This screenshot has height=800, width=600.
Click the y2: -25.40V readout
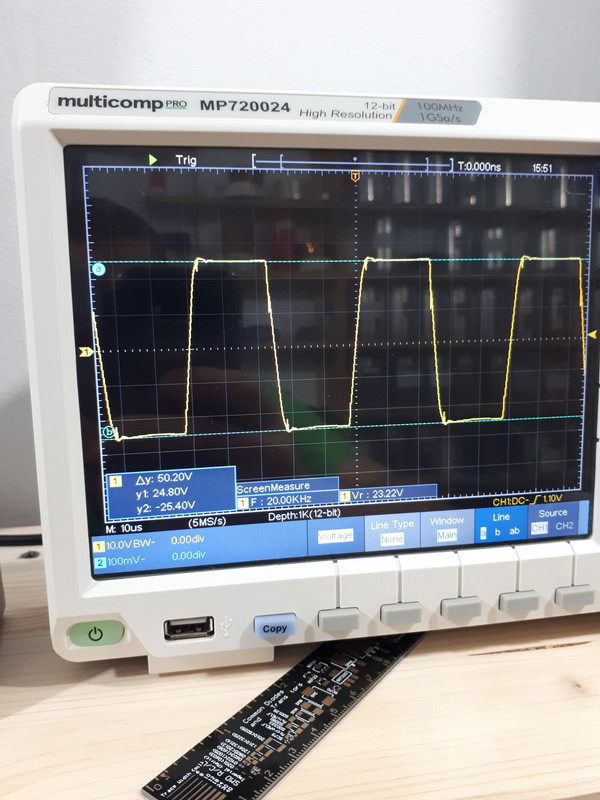166,506
